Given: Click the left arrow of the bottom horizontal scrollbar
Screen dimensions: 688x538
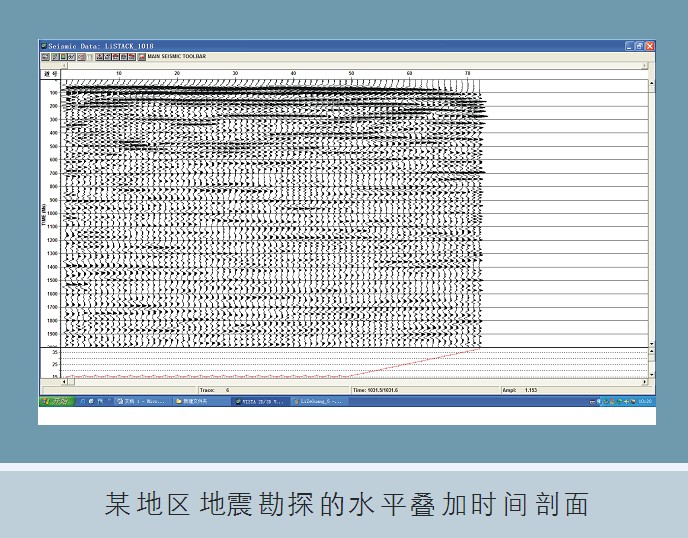Looking at the screenshot, I should point(66,381).
